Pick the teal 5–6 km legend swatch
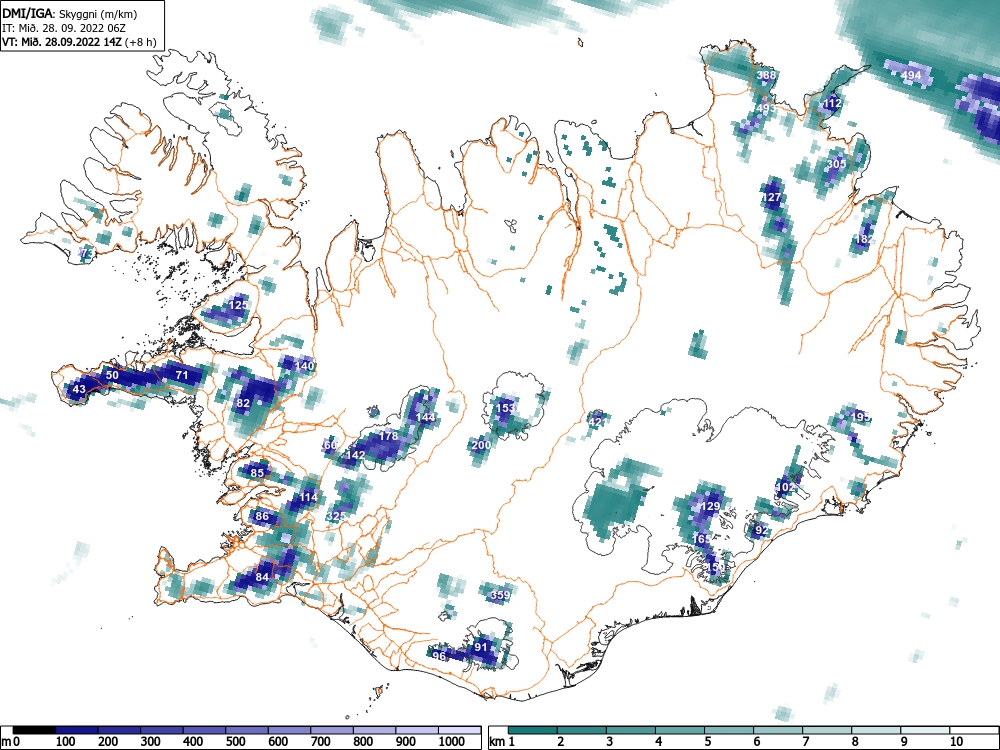1000x750 pixels. (x=729, y=730)
